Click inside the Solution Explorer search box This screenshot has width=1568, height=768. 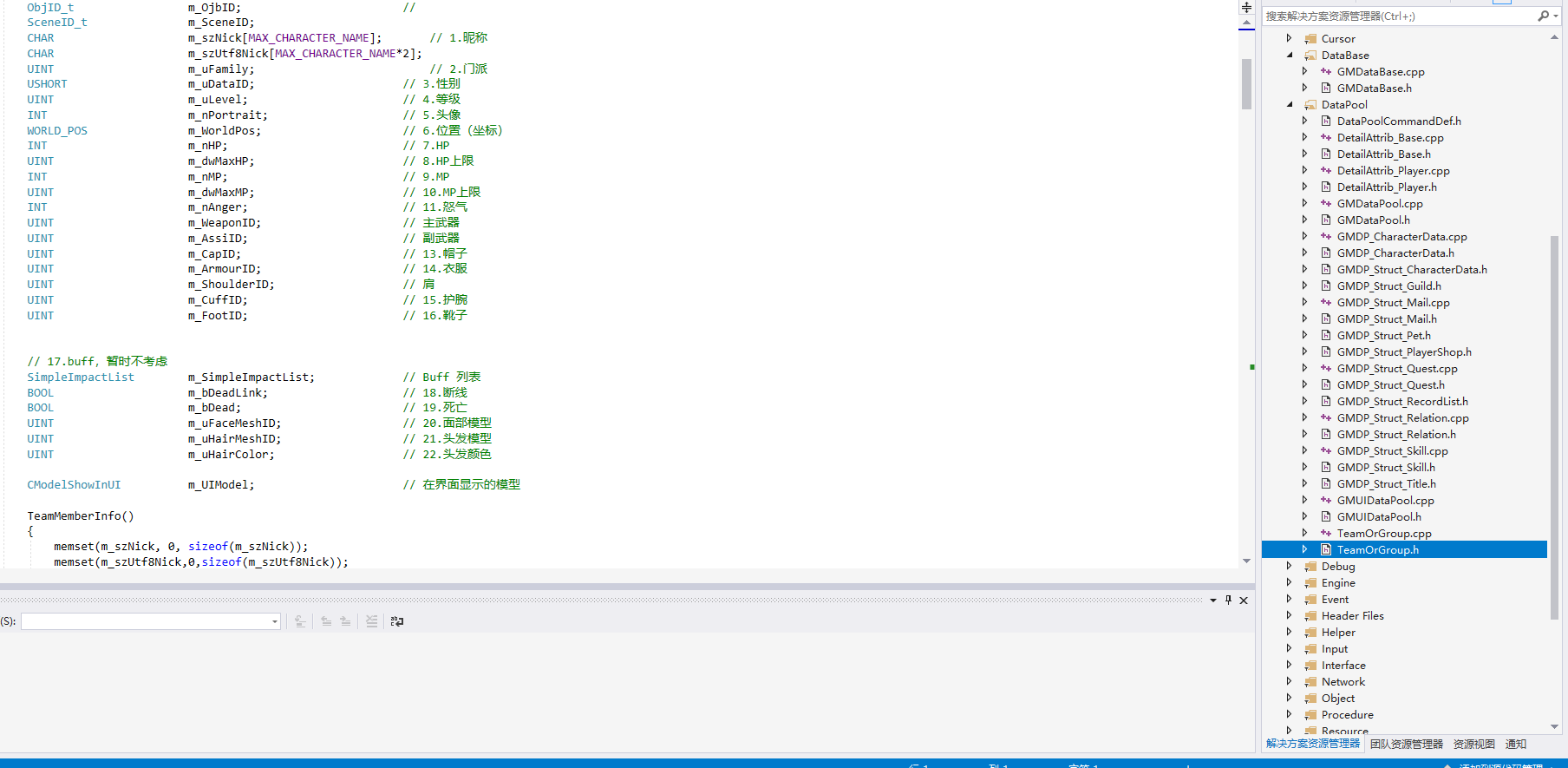1396,16
